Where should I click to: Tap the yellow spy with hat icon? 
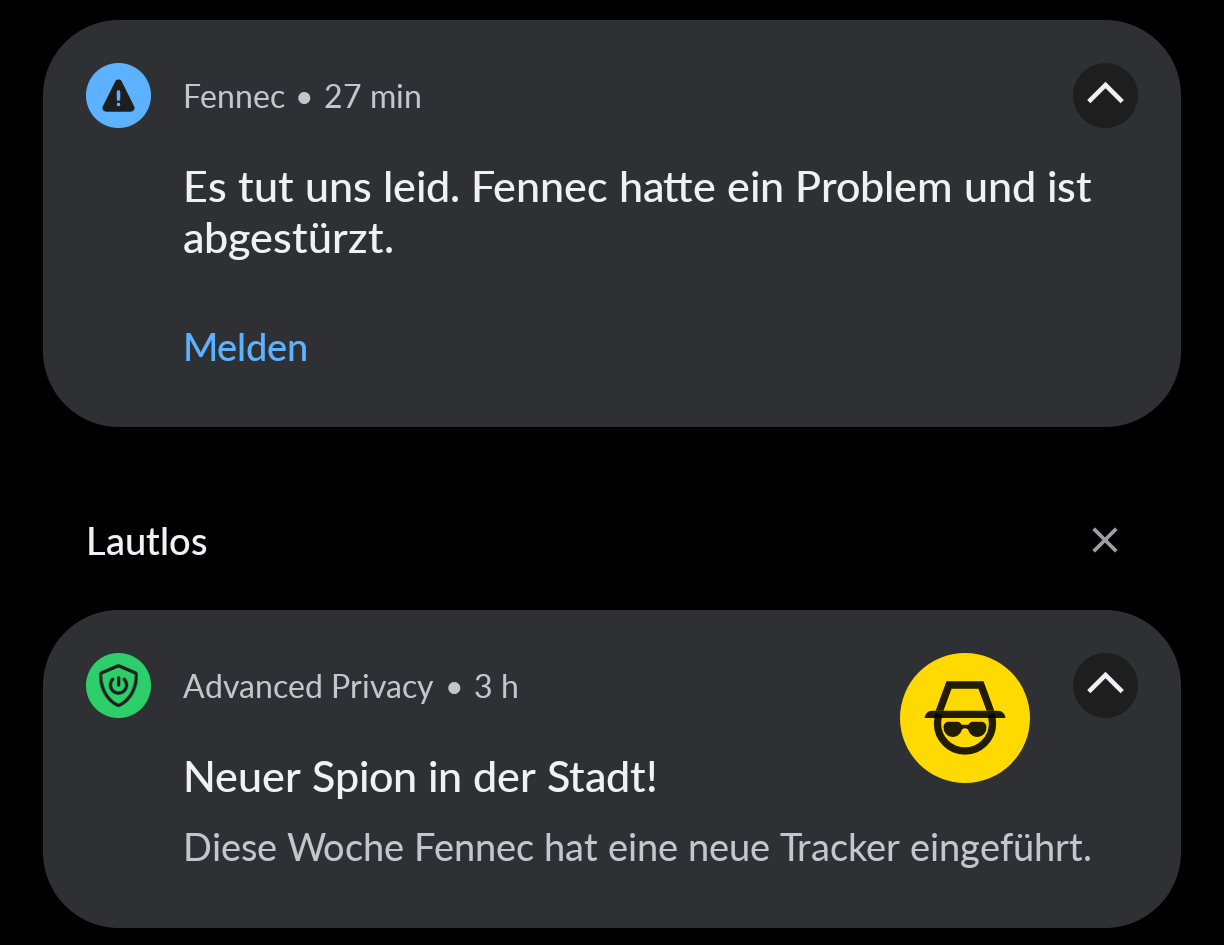(x=964, y=718)
